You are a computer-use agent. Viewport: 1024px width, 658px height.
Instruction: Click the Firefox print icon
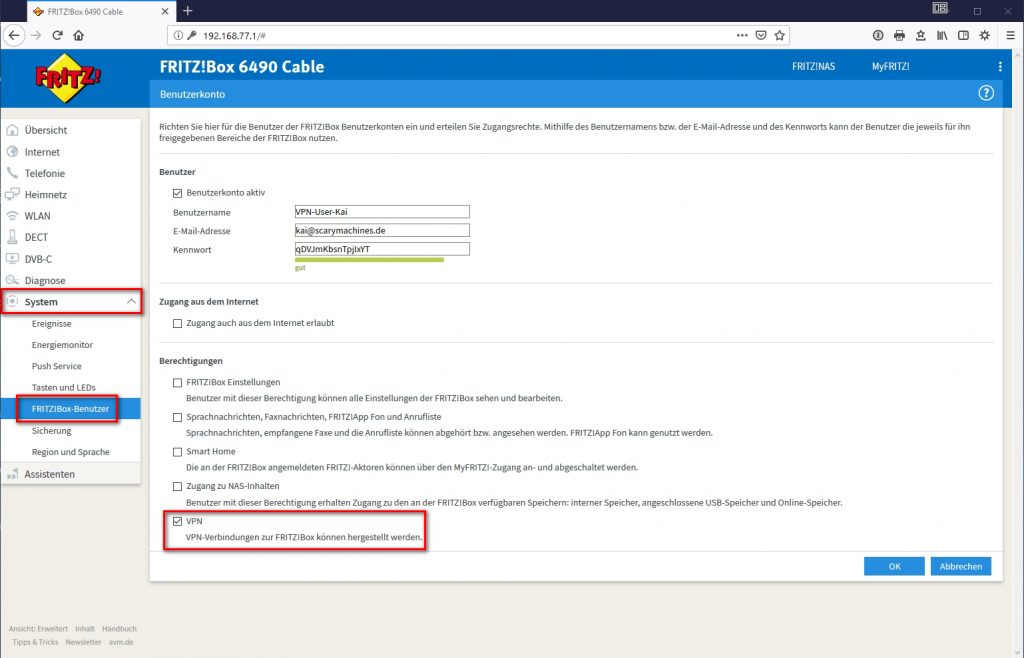(x=899, y=34)
